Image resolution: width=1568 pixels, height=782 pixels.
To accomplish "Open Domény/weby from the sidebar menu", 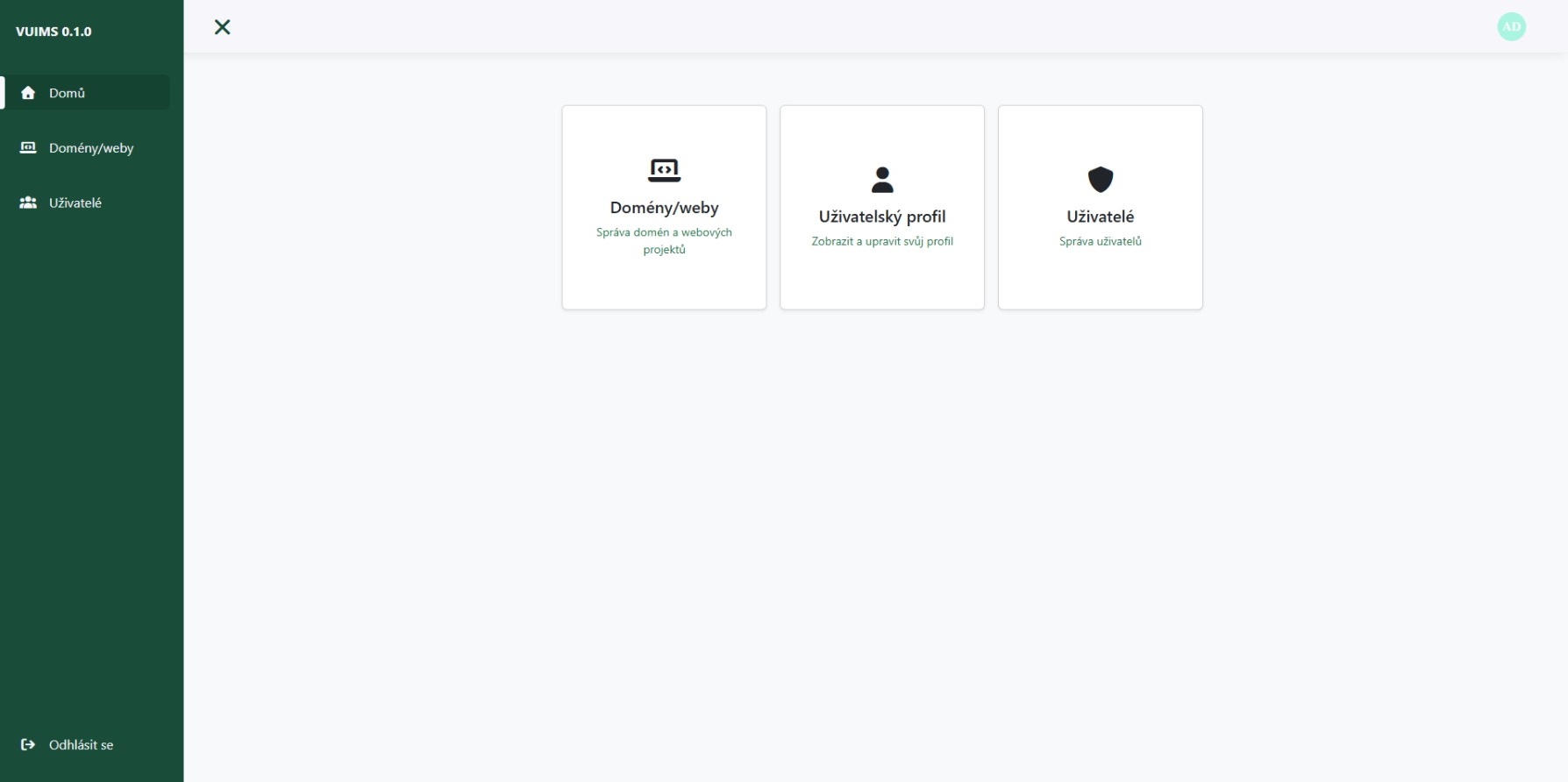I will 91,148.
